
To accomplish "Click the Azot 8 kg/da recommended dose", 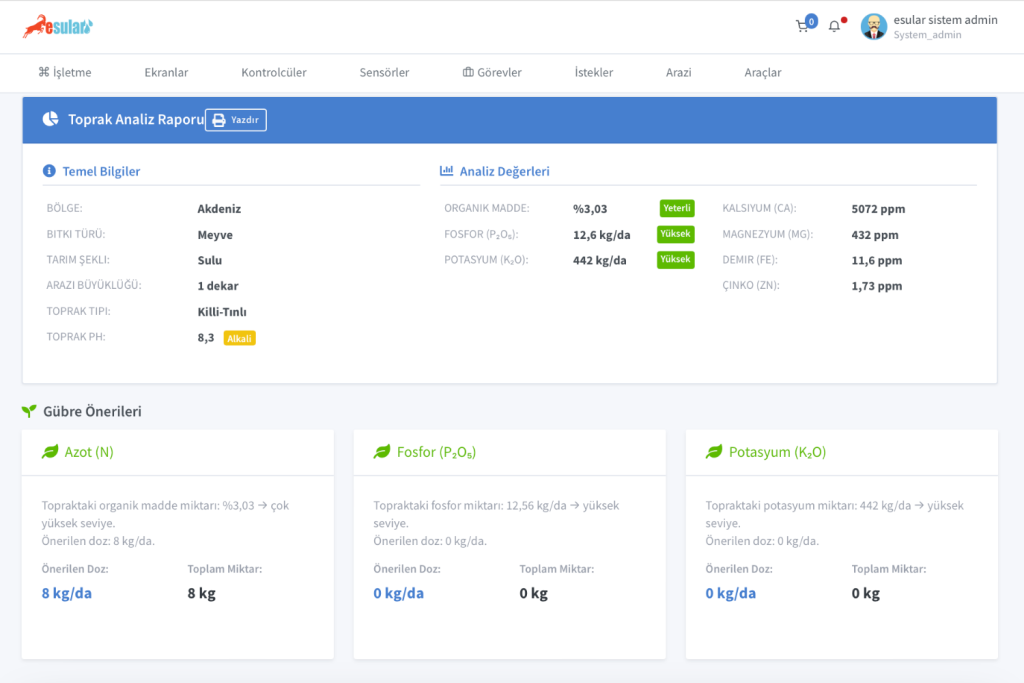I will pyautogui.click(x=67, y=593).
